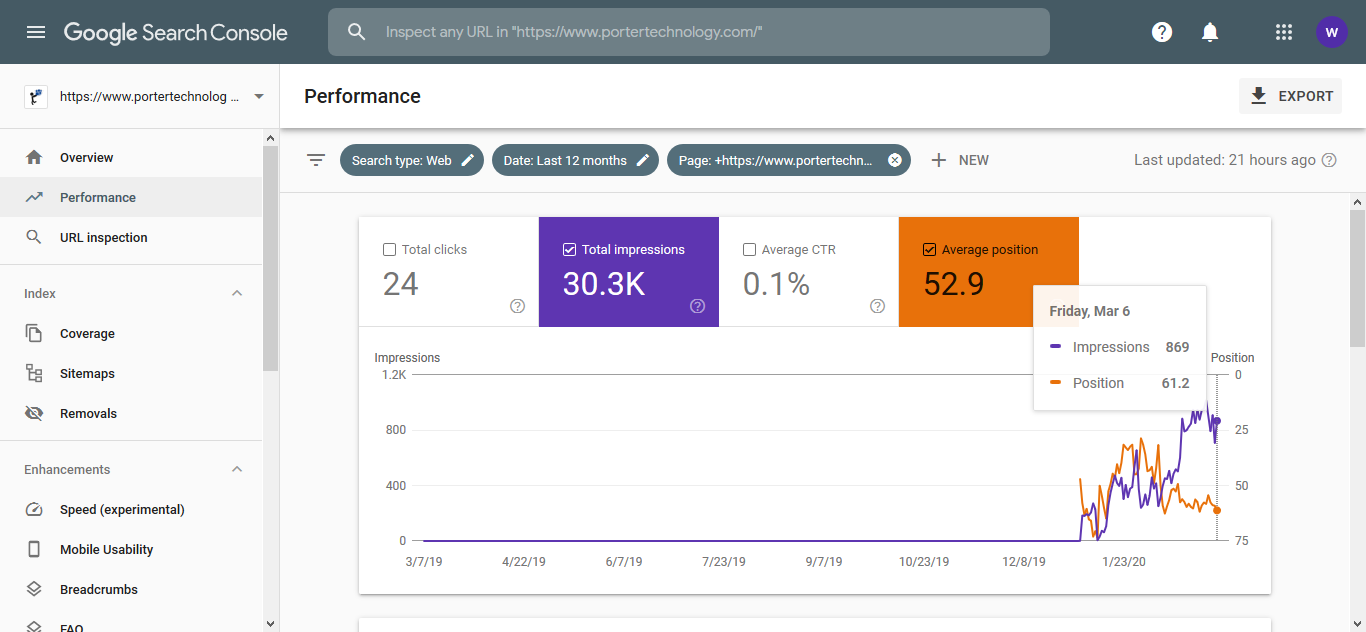Click sidebar scroll up arrow
The width and height of the screenshot is (1366, 632).
[x=271, y=138]
